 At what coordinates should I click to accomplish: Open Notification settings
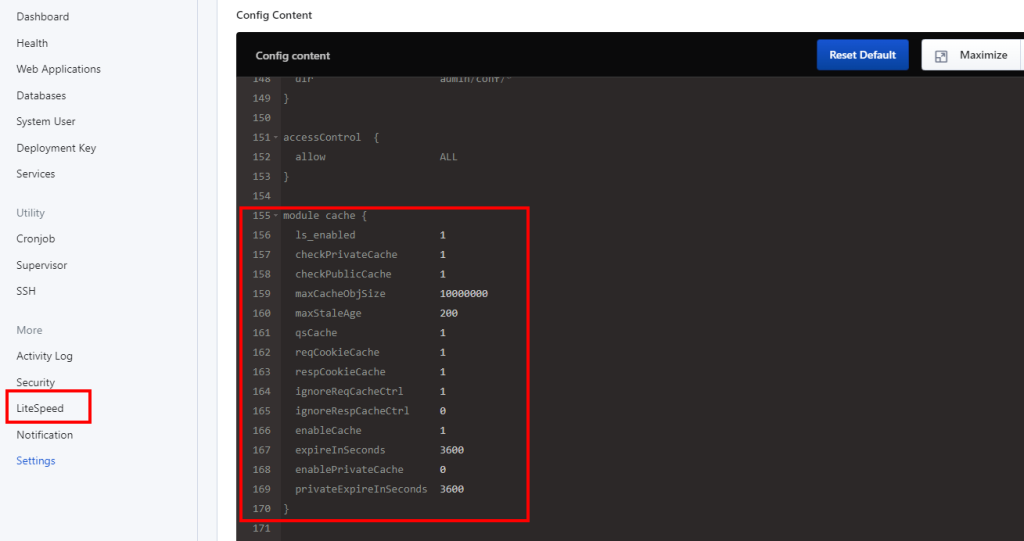[x=44, y=434]
